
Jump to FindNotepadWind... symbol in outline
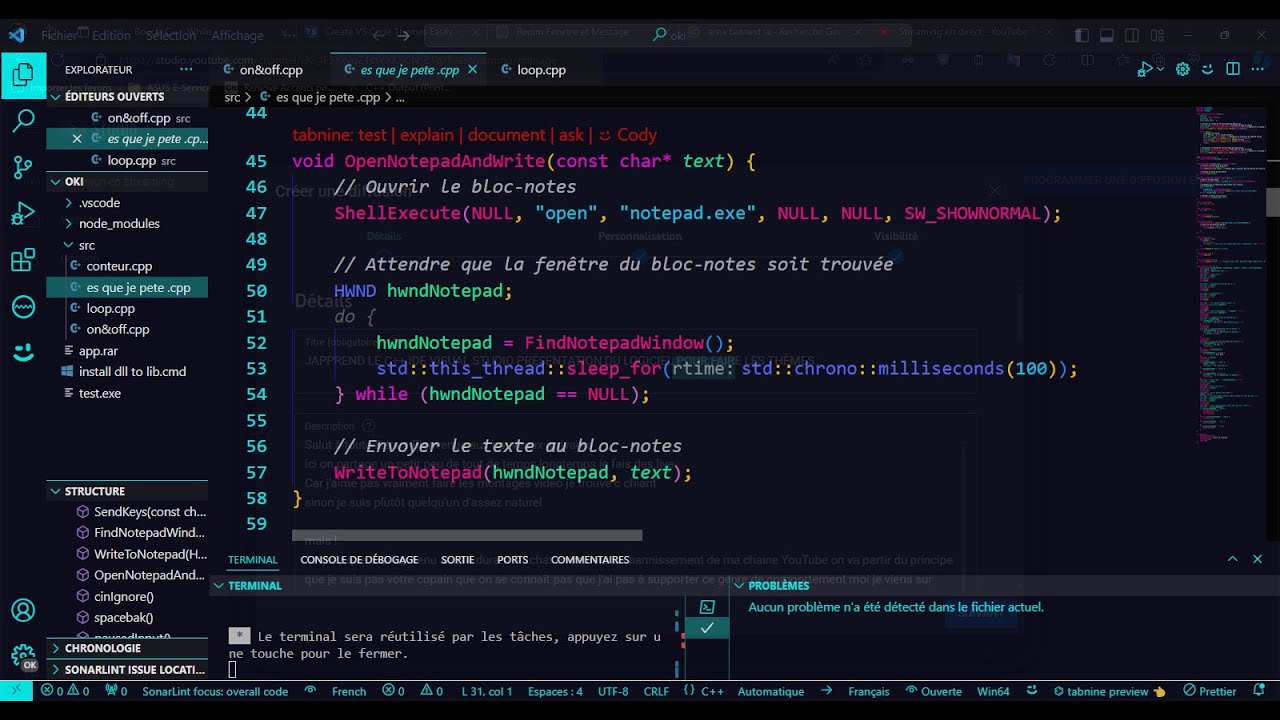pyautogui.click(x=140, y=533)
